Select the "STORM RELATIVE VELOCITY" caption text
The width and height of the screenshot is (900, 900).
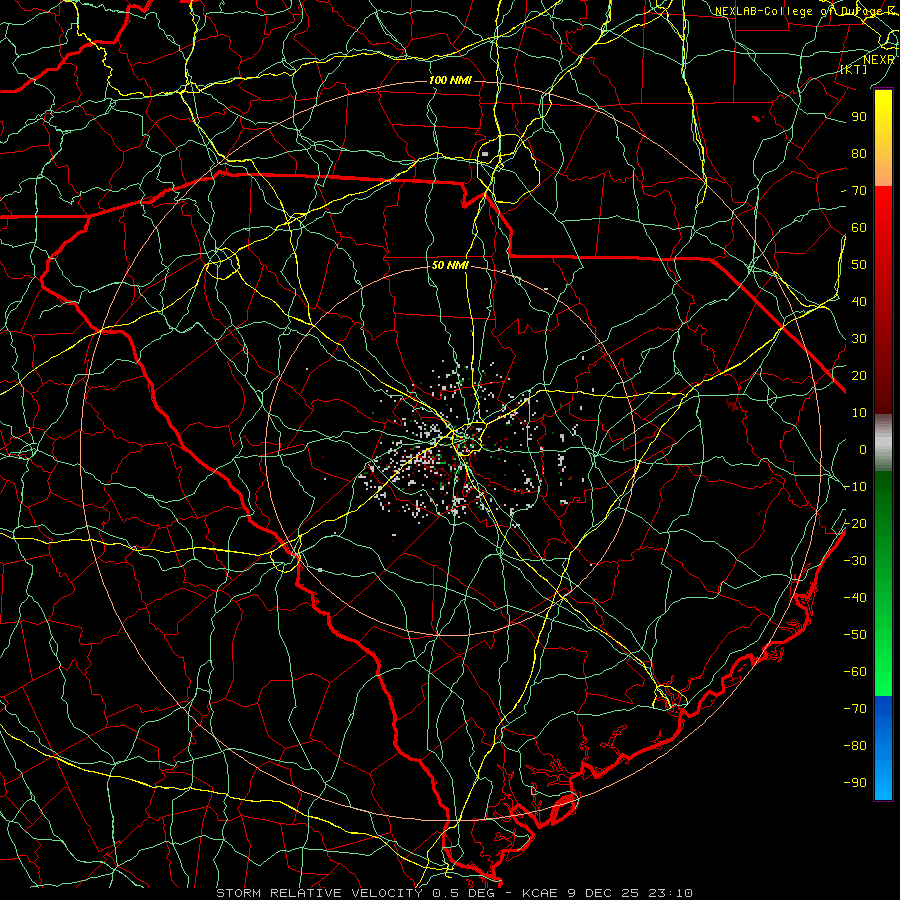[319, 893]
